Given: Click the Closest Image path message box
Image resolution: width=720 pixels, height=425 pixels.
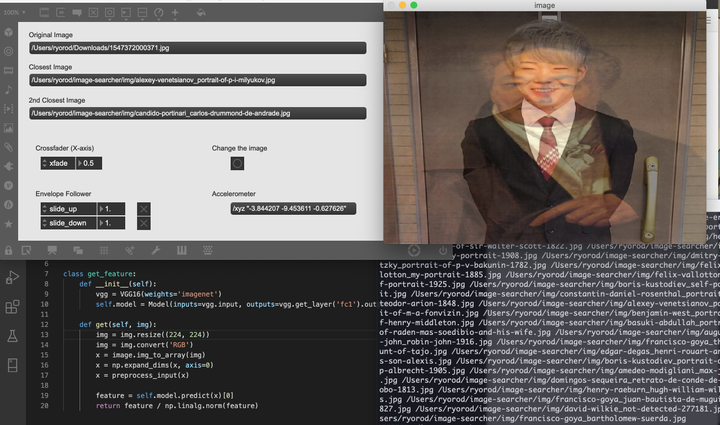Looking at the screenshot, I should (x=197, y=80).
